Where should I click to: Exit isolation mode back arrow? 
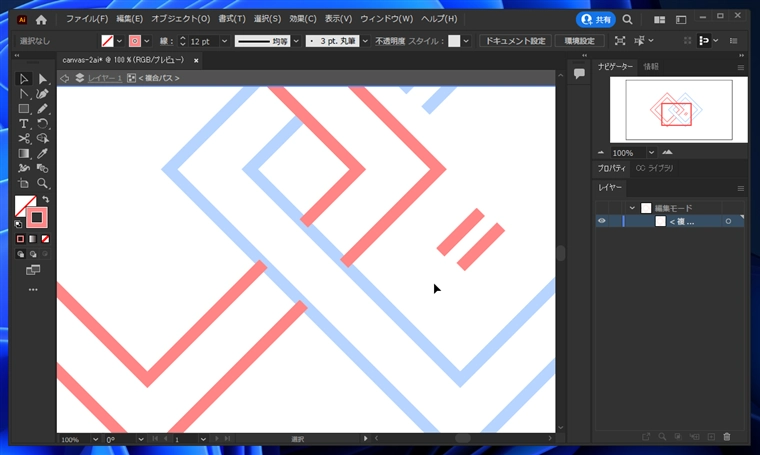(x=64, y=78)
